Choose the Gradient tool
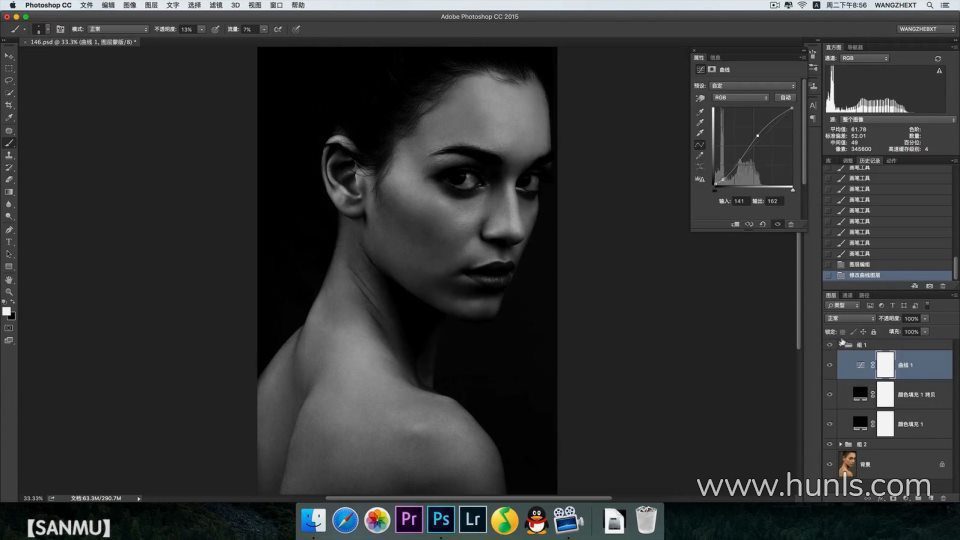 (x=9, y=192)
